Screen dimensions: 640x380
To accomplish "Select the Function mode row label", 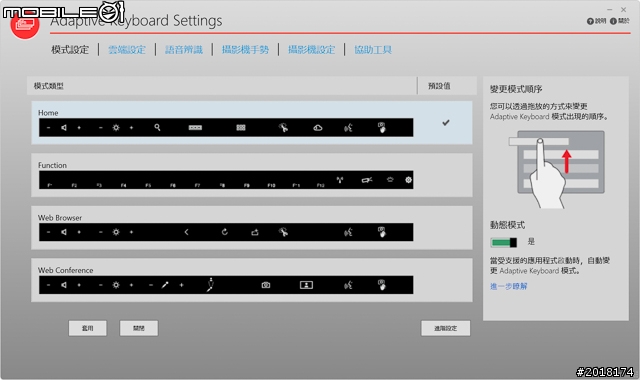I will (52, 165).
